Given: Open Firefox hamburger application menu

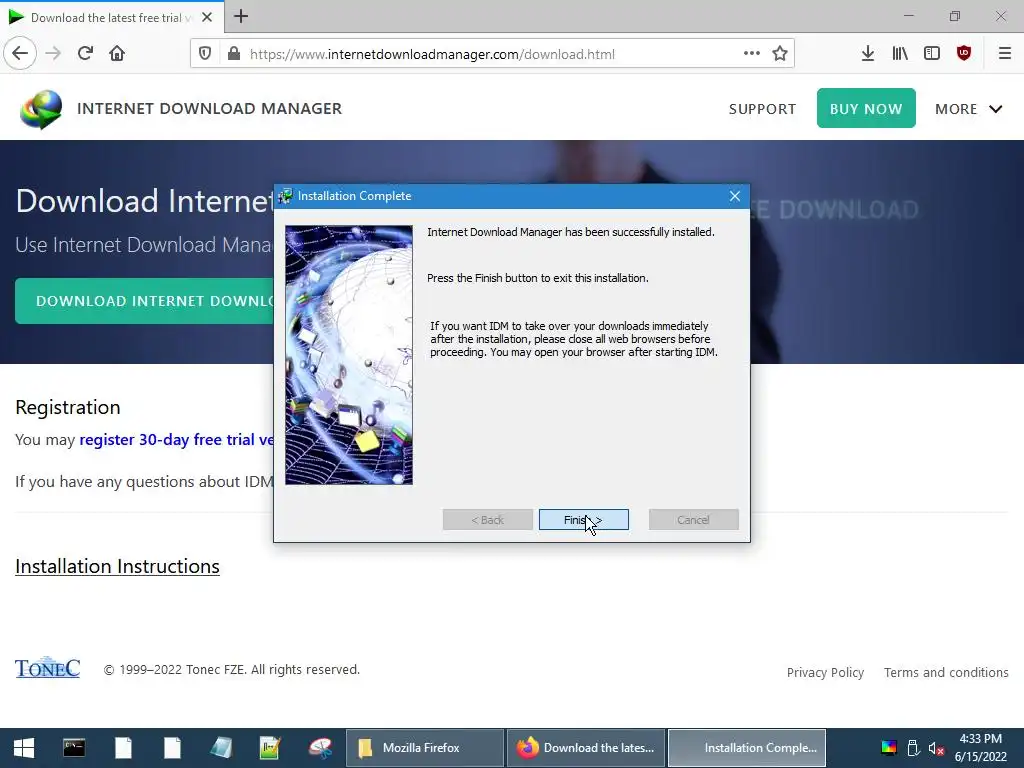Looking at the screenshot, I should click(1005, 54).
